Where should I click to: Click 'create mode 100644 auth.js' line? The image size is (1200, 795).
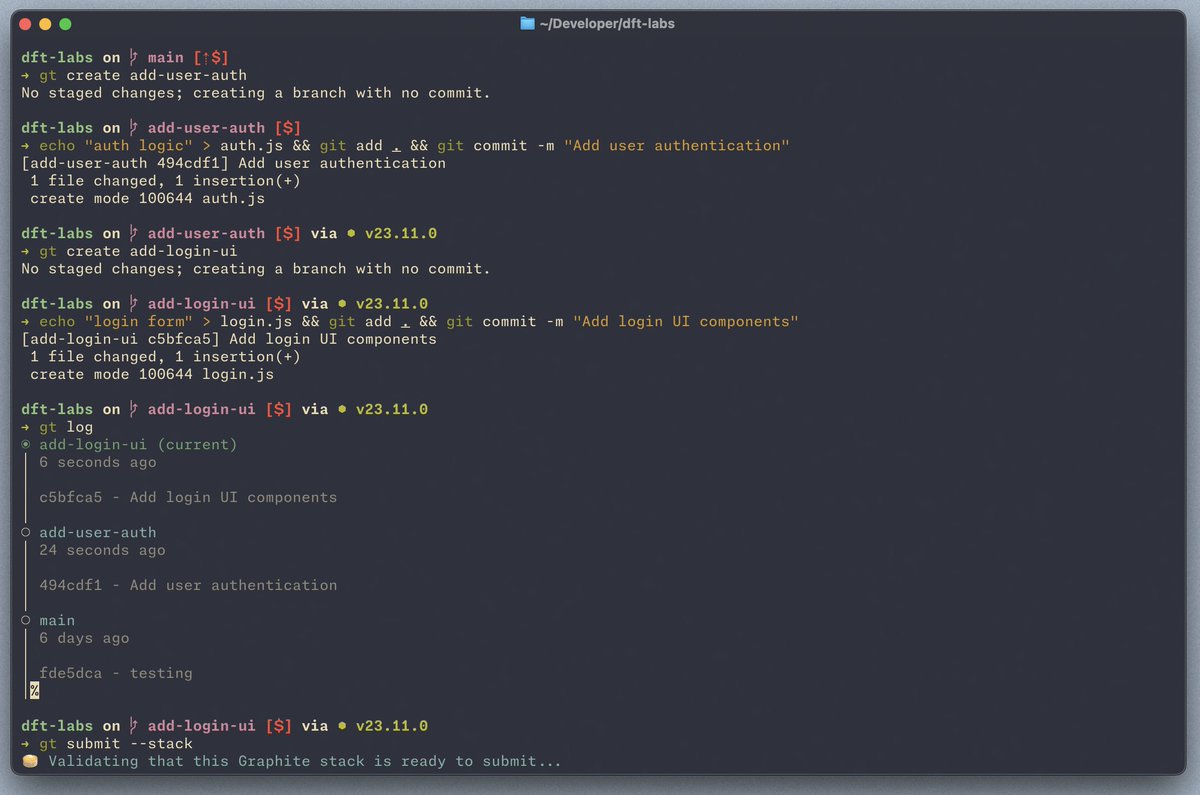147,198
